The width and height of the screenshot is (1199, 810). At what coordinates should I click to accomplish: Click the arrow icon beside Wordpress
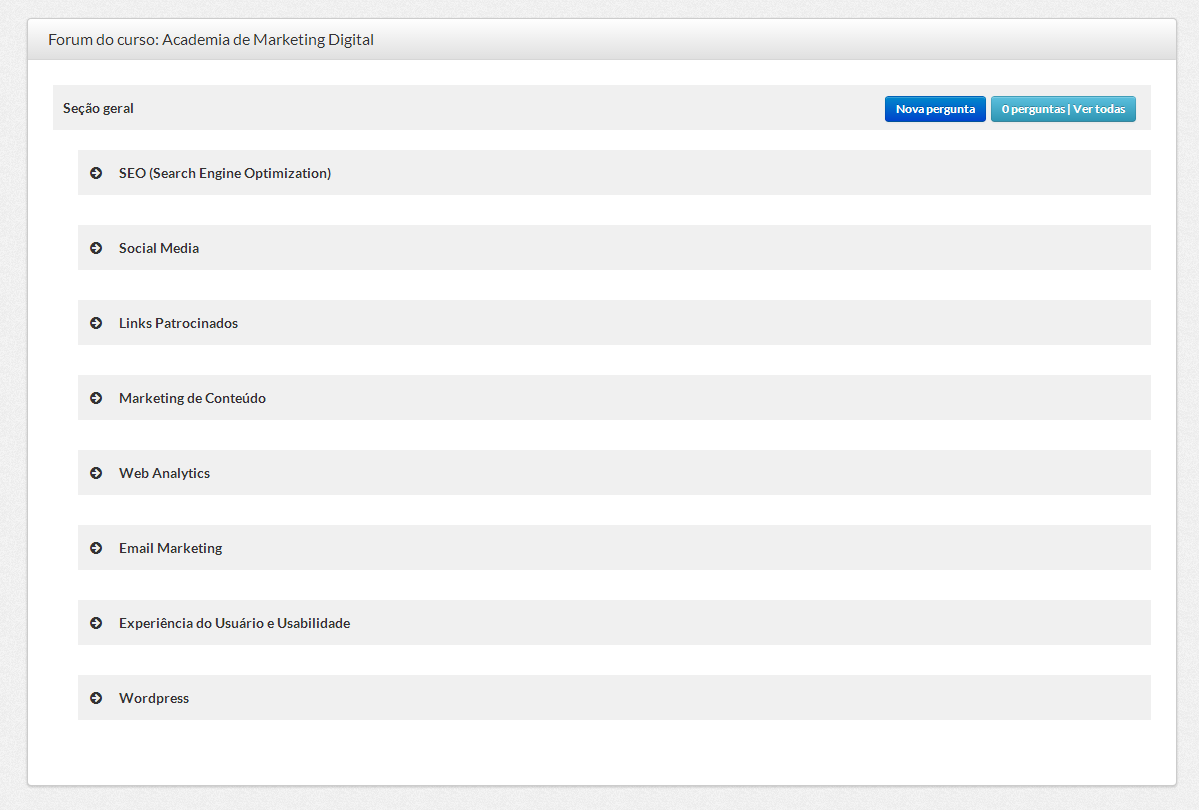click(x=96, y=698)
